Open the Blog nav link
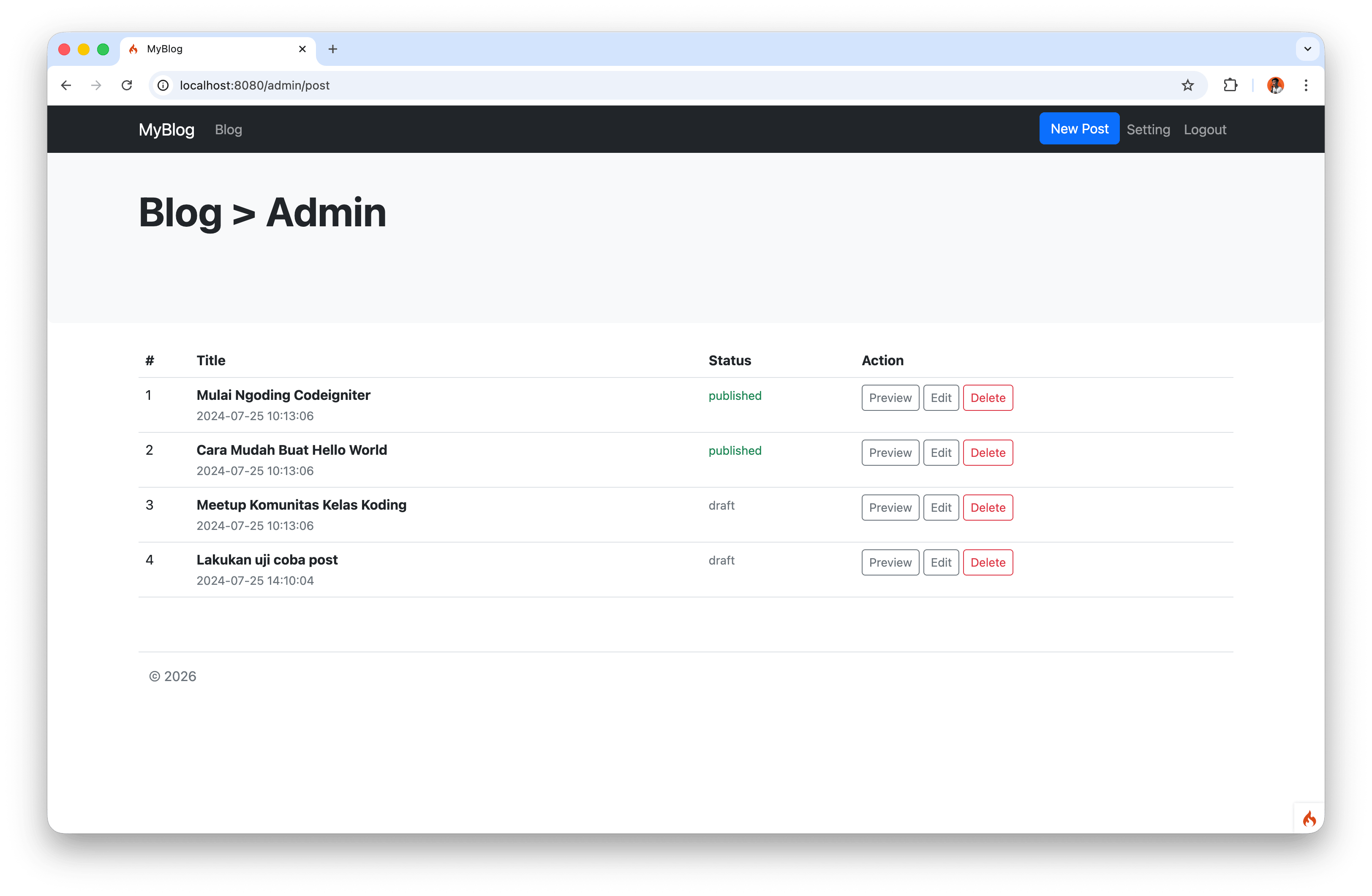Image resolution: width=1372 pixels, height=896 pixels. tap(228, 130)
